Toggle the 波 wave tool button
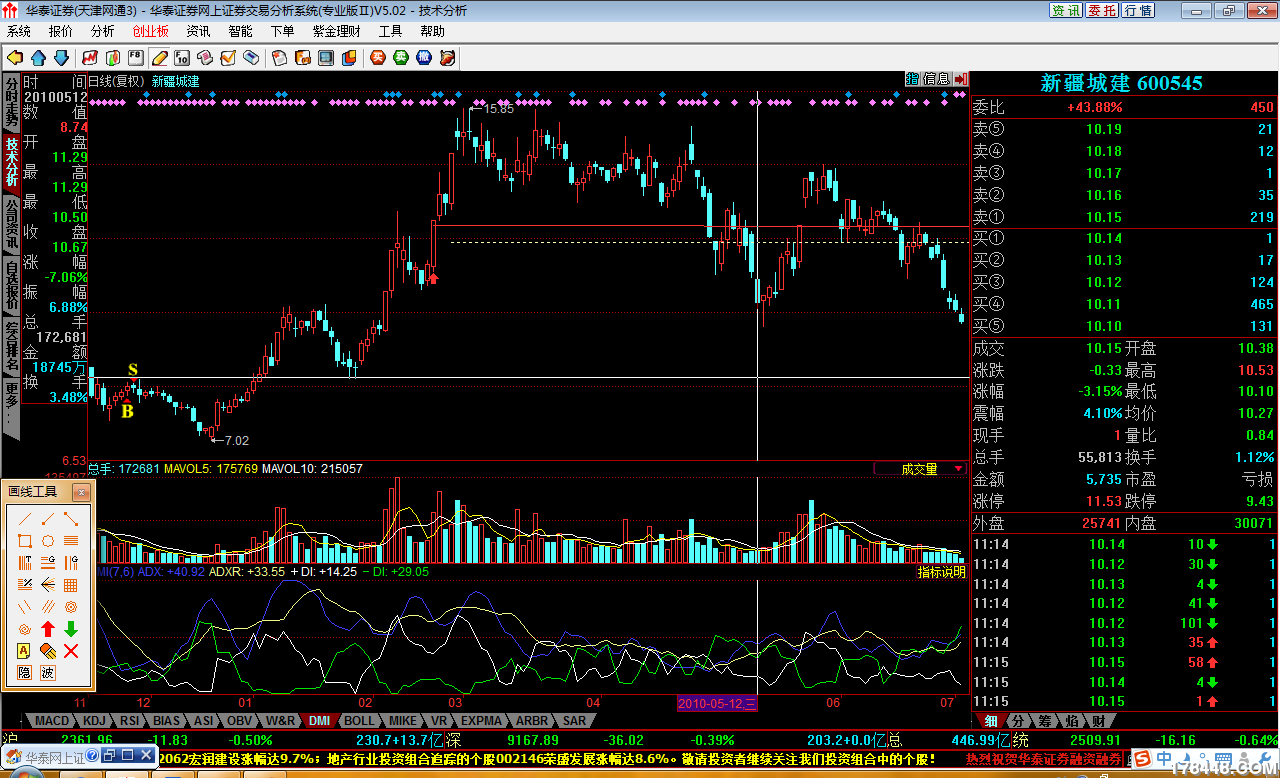The height and width of the screenshot is (778, 1280). click(x=48, y=672)
